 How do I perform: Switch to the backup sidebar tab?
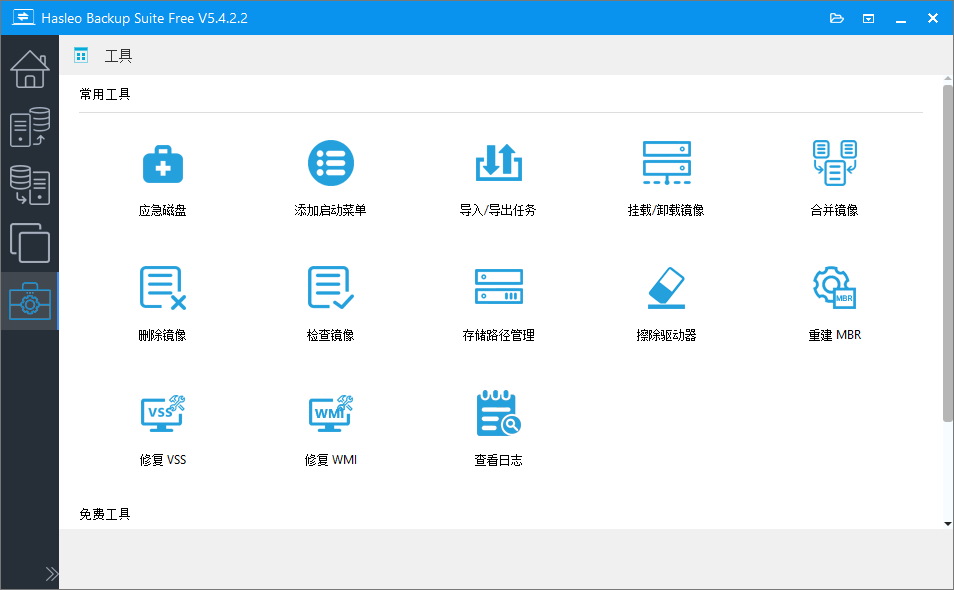click(x=29, y=127)
